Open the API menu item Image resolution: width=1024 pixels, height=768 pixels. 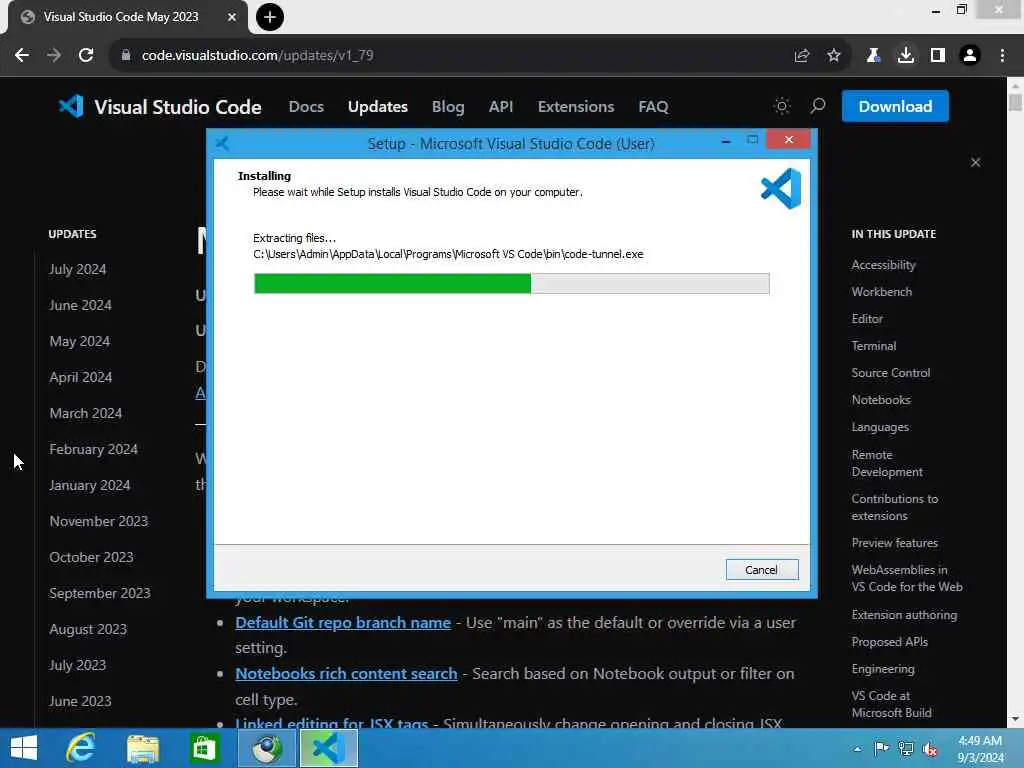[x=501, y=106]
